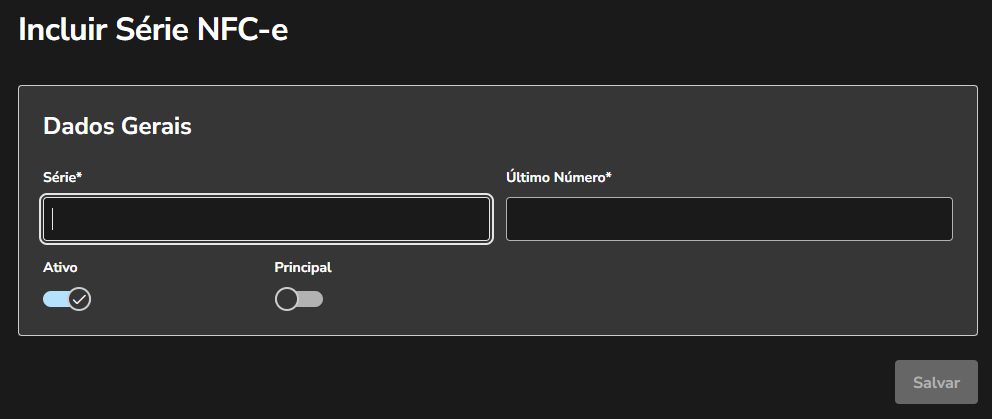Click the checkmark knob on Ativo switch
992x419 pixels.
pyautogui.click(x=79, y=299)
